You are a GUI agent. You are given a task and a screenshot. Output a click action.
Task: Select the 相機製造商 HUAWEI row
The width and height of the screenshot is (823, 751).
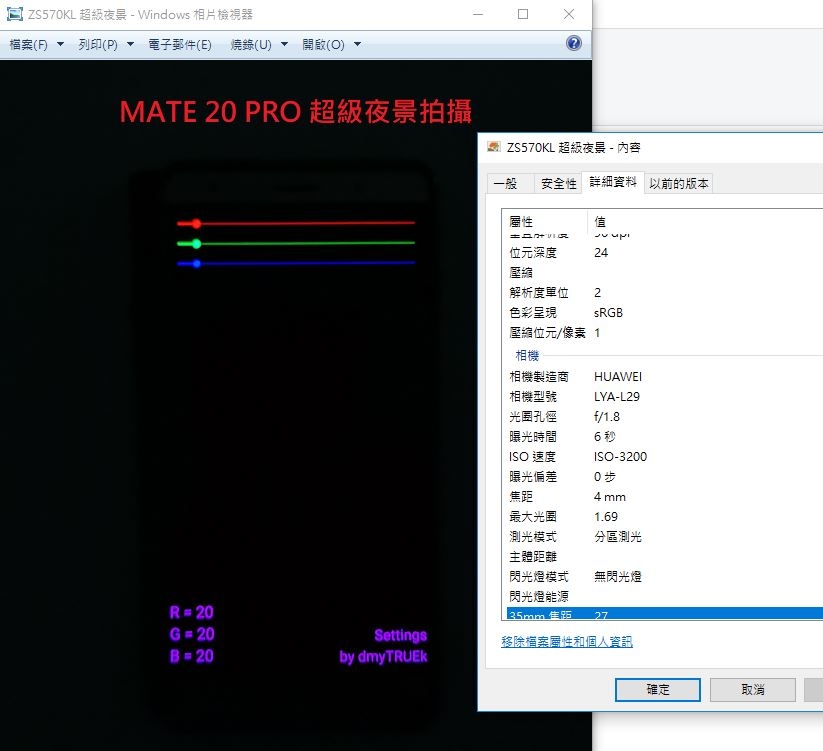664,376
